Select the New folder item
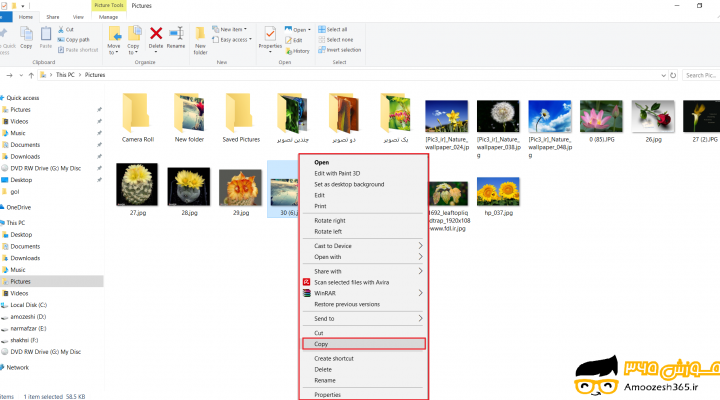The image size is (720, 400). [x=189, y=118]
